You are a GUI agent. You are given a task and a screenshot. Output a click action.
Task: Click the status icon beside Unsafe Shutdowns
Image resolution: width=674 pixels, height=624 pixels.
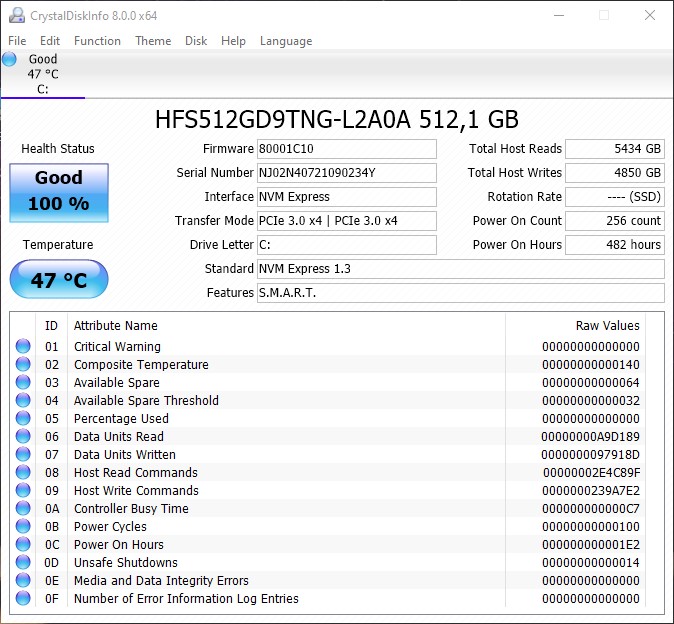coord(23,563)
